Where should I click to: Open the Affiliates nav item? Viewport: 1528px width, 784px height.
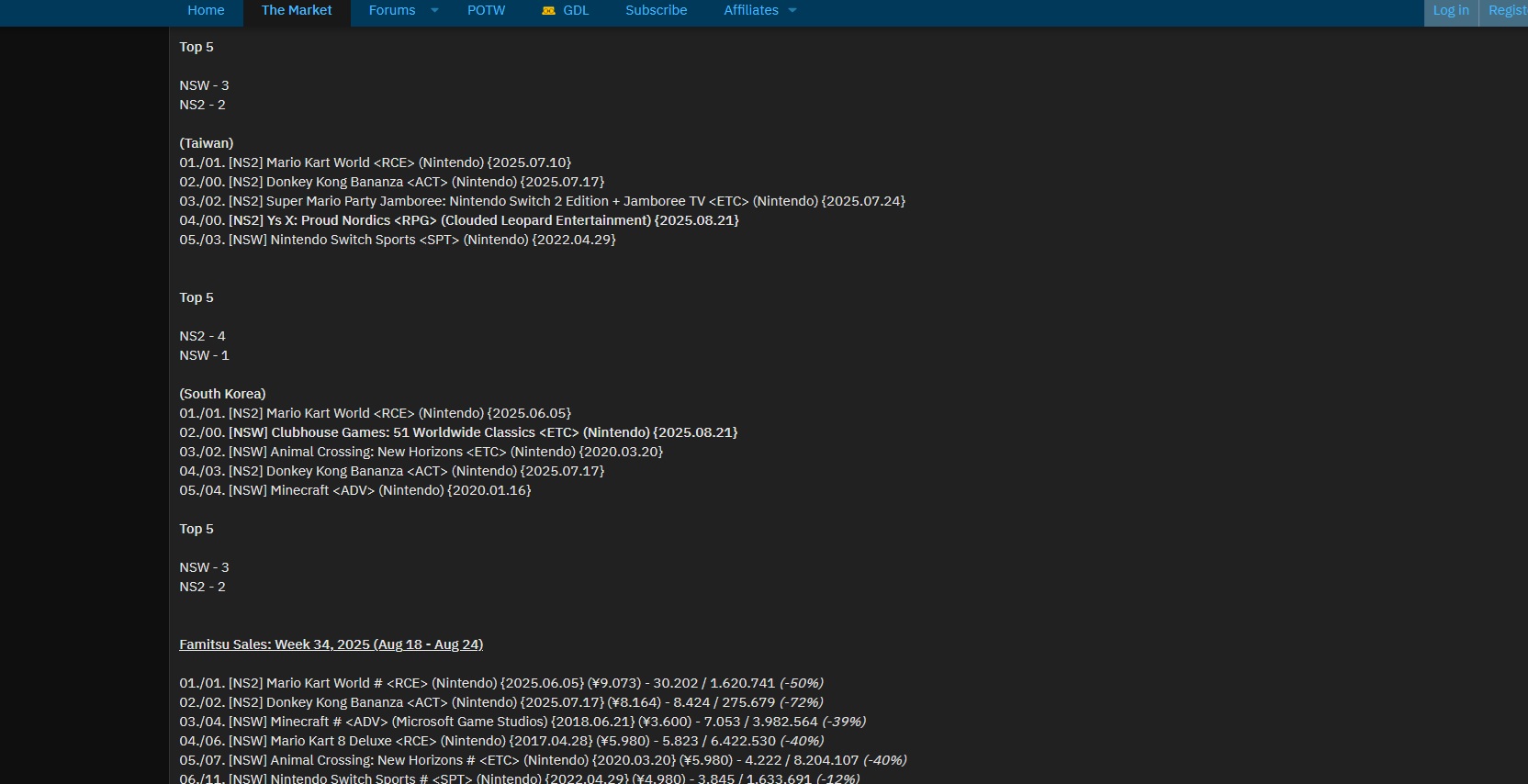(751, 10)
